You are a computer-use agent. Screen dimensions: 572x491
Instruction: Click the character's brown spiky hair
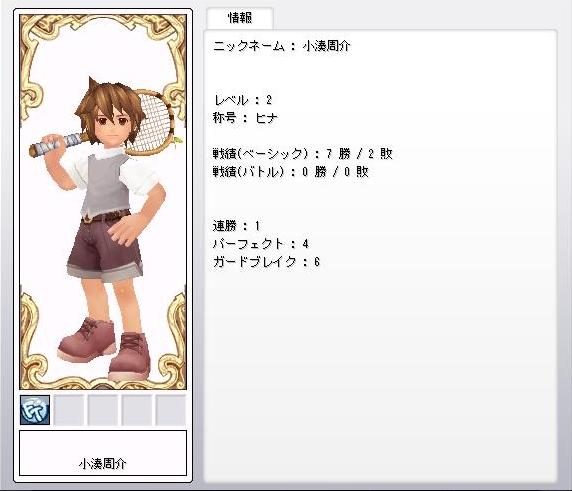click(109, 100)
